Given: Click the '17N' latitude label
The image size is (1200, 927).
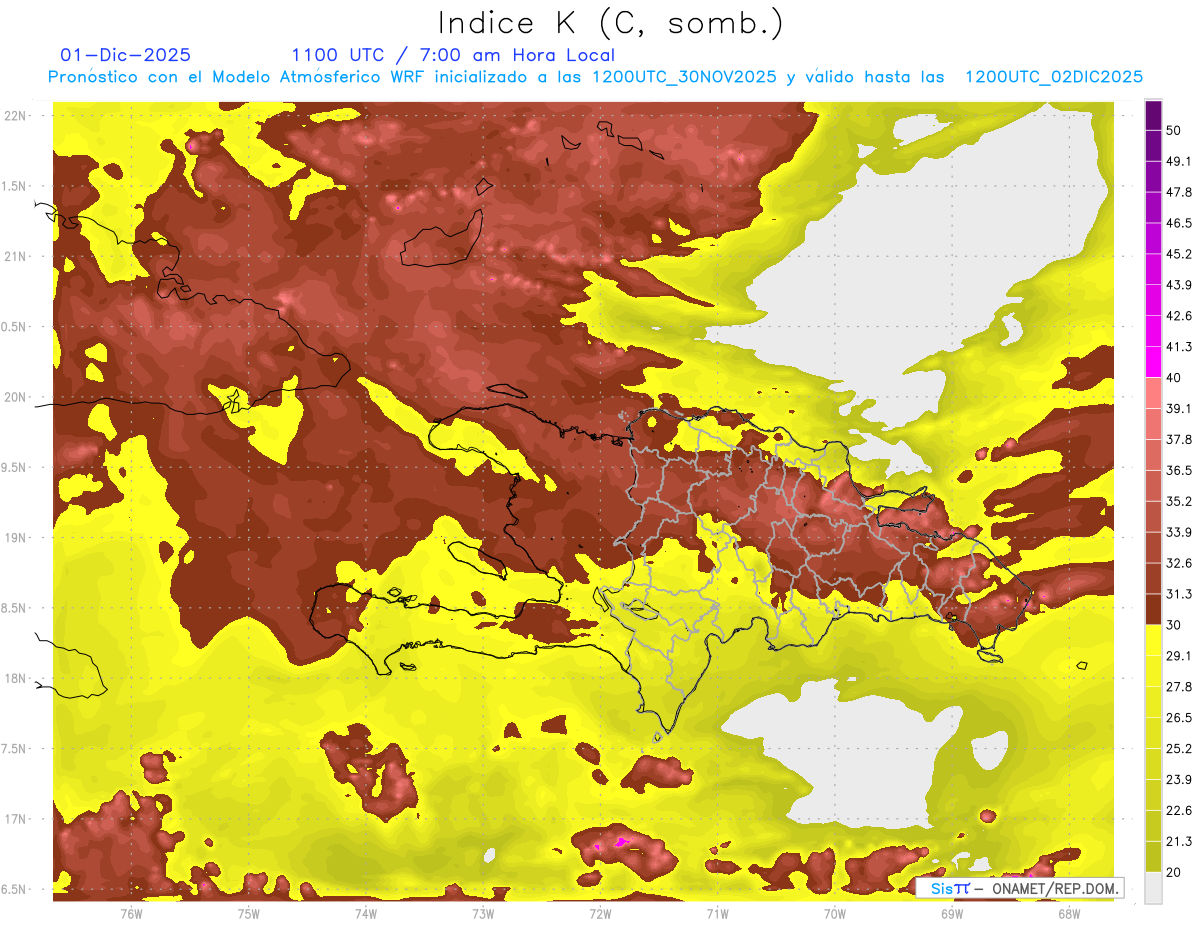Looking at the screenshot, I should point(15,819).
